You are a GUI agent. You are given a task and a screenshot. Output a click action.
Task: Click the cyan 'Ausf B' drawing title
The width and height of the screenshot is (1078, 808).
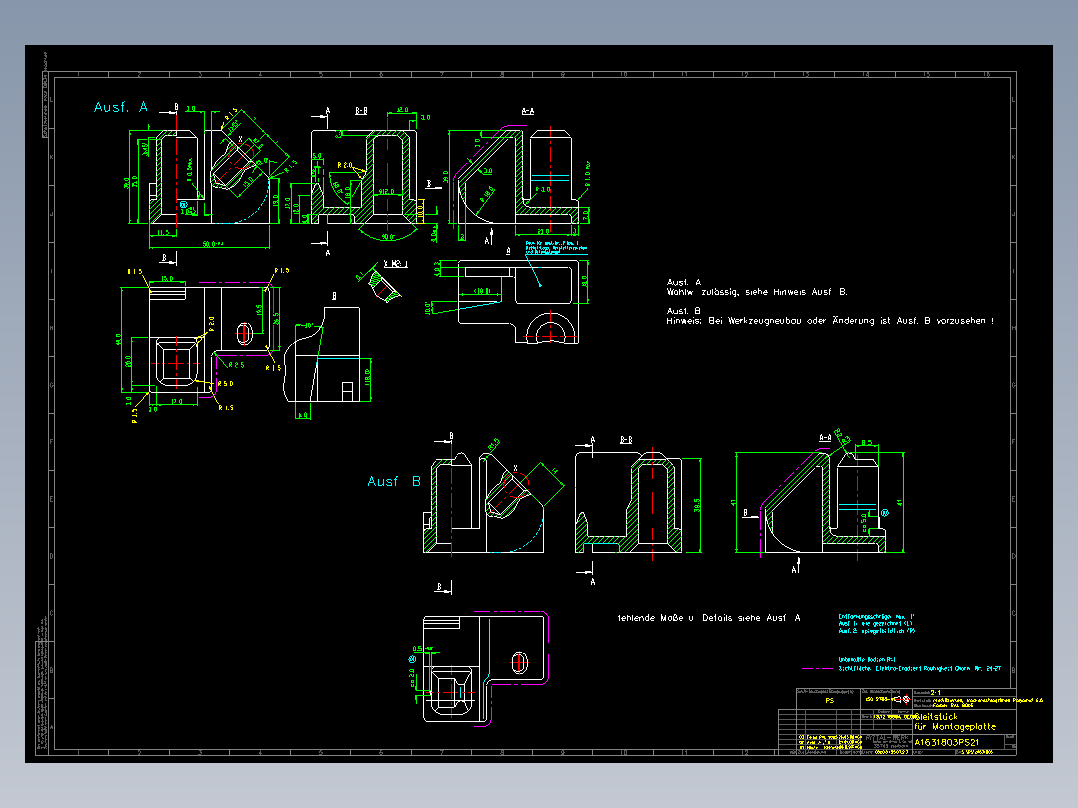[x=394, y=481]
